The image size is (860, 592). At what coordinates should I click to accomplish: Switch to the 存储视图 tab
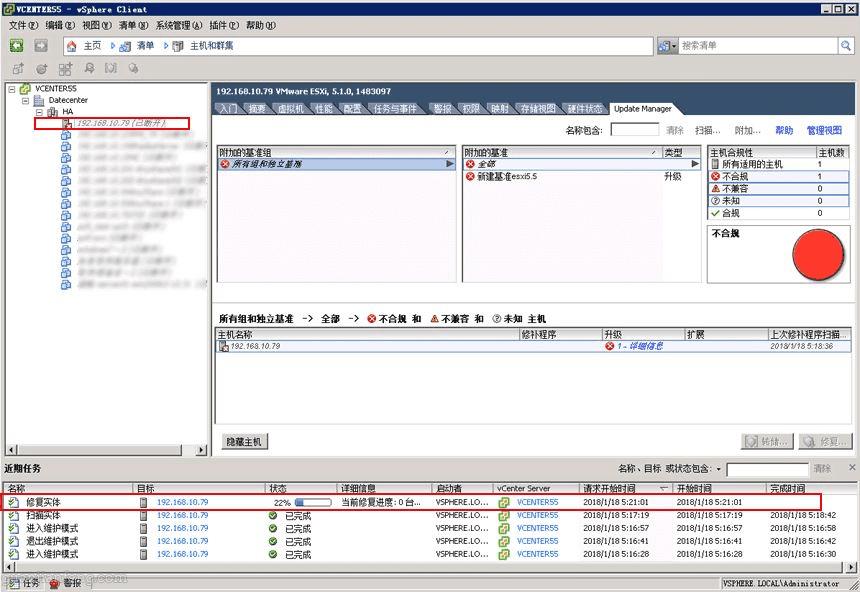click(x=538, y=109)
